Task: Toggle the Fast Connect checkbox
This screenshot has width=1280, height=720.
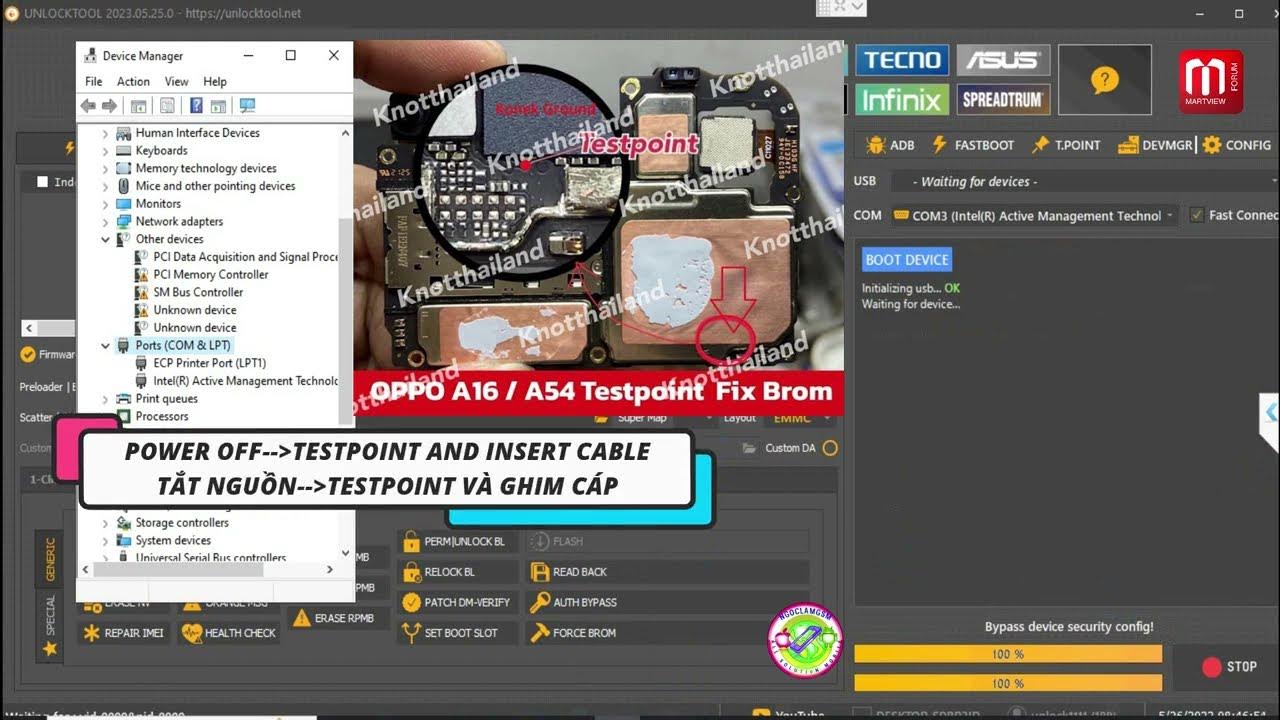Action: (x=1196, y=215)
